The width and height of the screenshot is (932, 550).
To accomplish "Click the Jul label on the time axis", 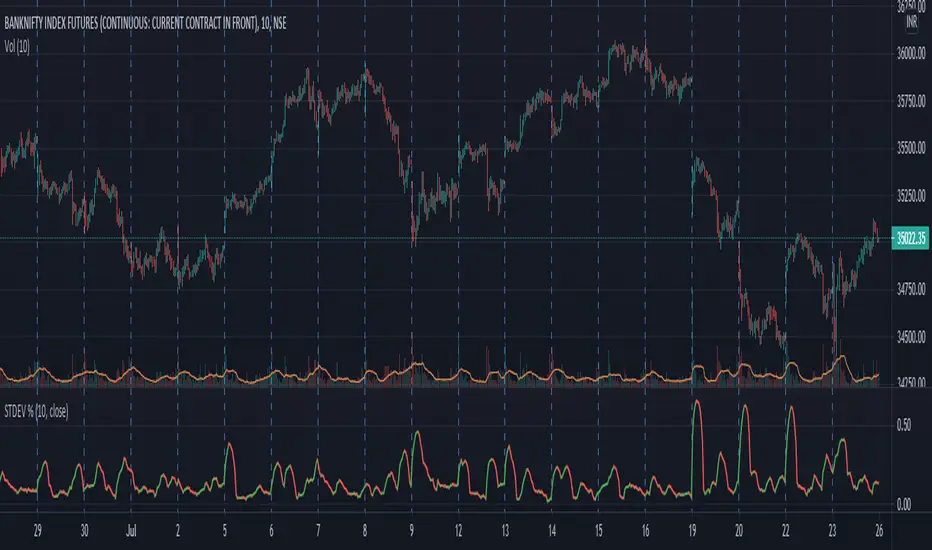I will [131, 530].
